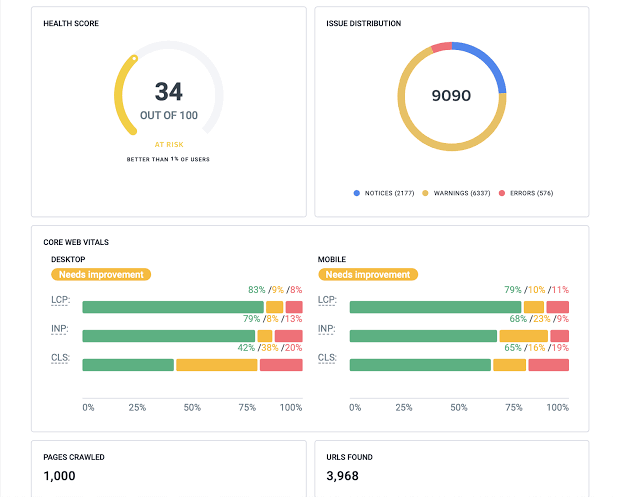Toggle the Errors (576) legend entry
This screenshot has width=617, height=497.
(529, 192)
